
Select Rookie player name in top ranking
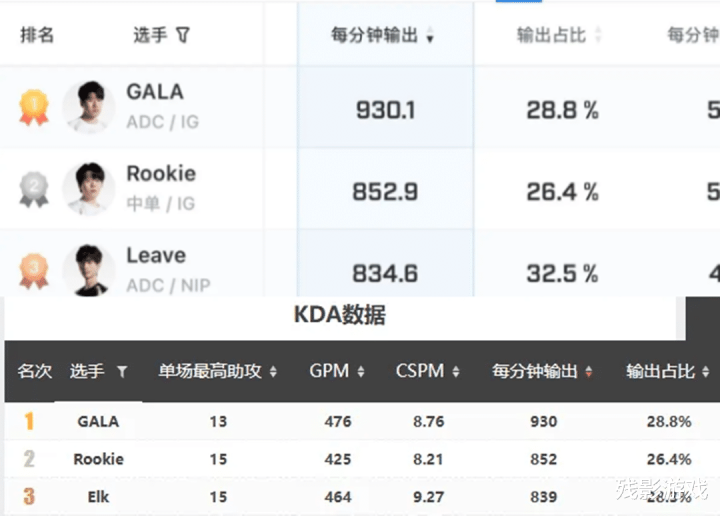coord(161,174)
